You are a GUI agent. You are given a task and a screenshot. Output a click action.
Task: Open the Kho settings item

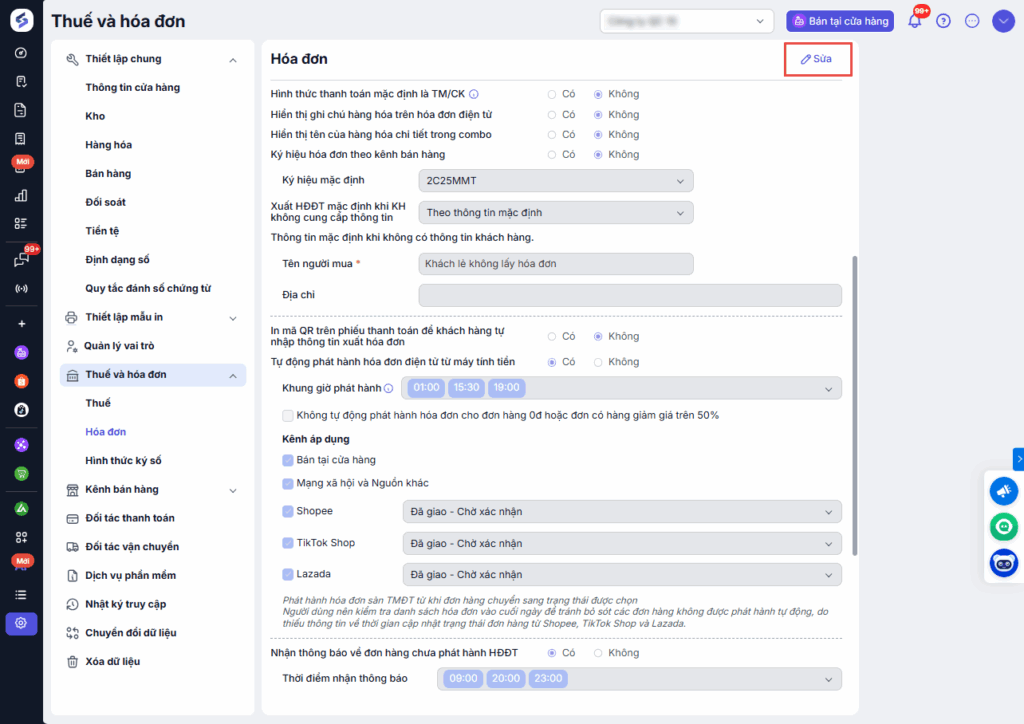click(95, 116)
